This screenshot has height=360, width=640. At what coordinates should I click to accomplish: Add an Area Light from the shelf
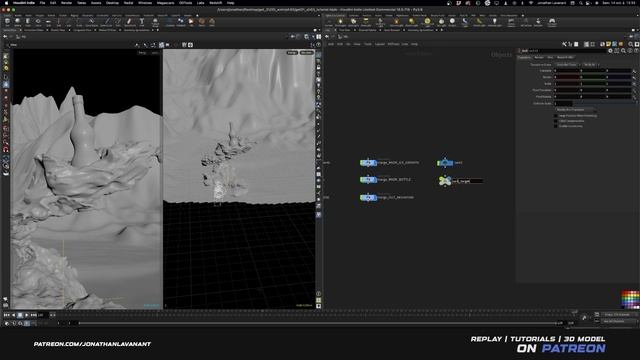tap(366, 22)
